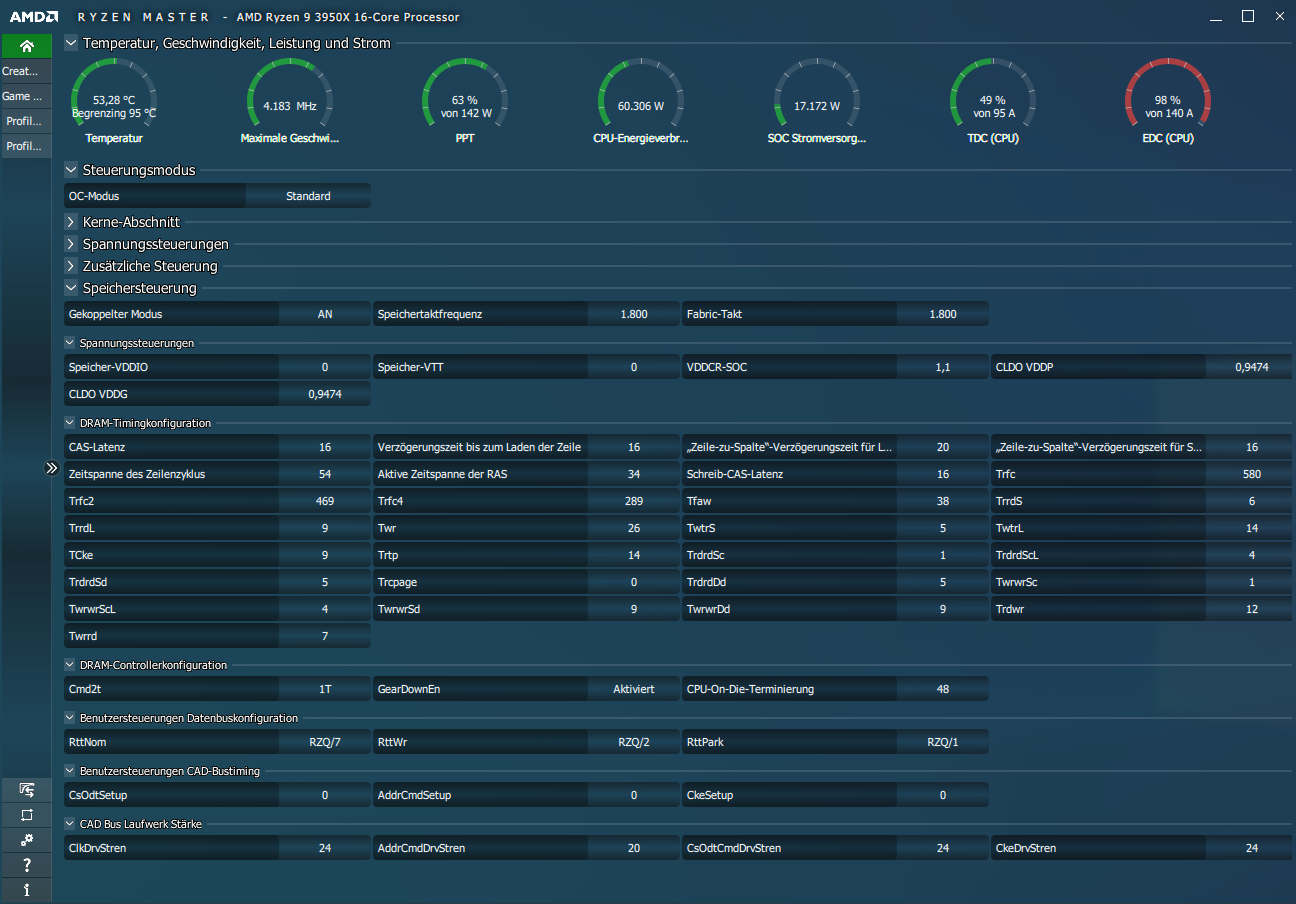1296x904 pixels.
Task: Expand the Kerne-Abschnitt section
Action: pyautogui.click(x=71, y=222)
